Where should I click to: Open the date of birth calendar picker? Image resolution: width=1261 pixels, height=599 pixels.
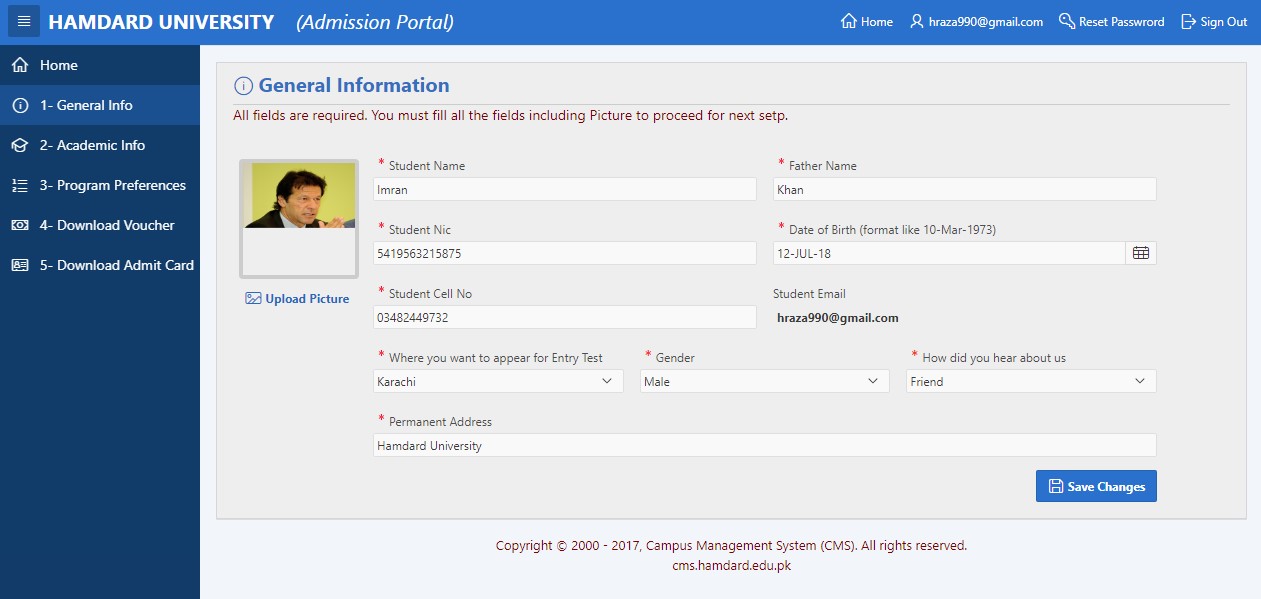(1141, 253)
